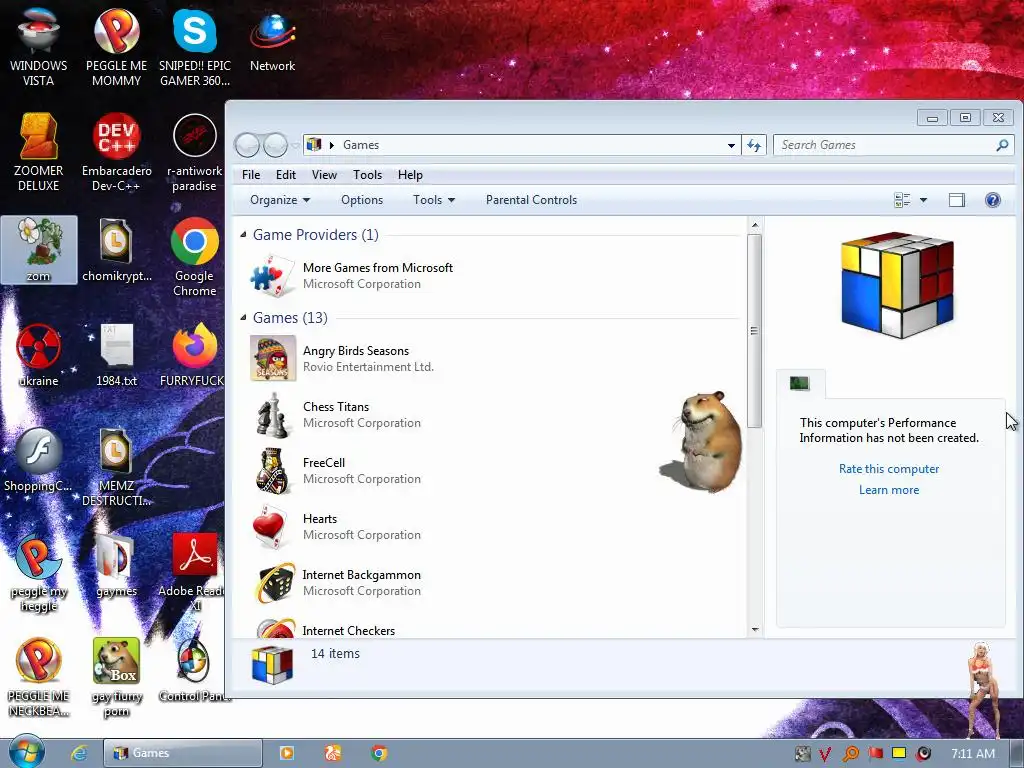Open the Tools toolbar dropdown
The height and width of the screenshot is (768, 1024).
tap(434, 200)
